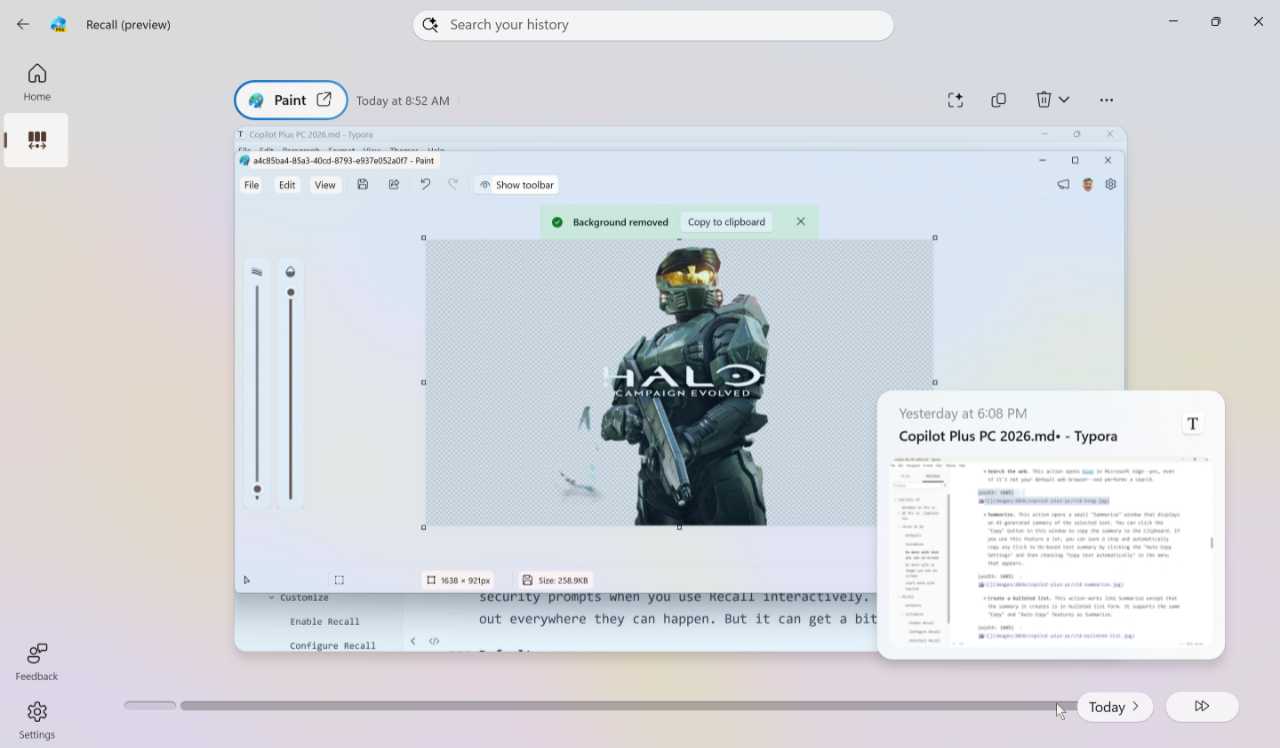Click the Typora app icon on preview card
The height and width of the screenshot is (748, 1280).
[x=1192, y=424]
